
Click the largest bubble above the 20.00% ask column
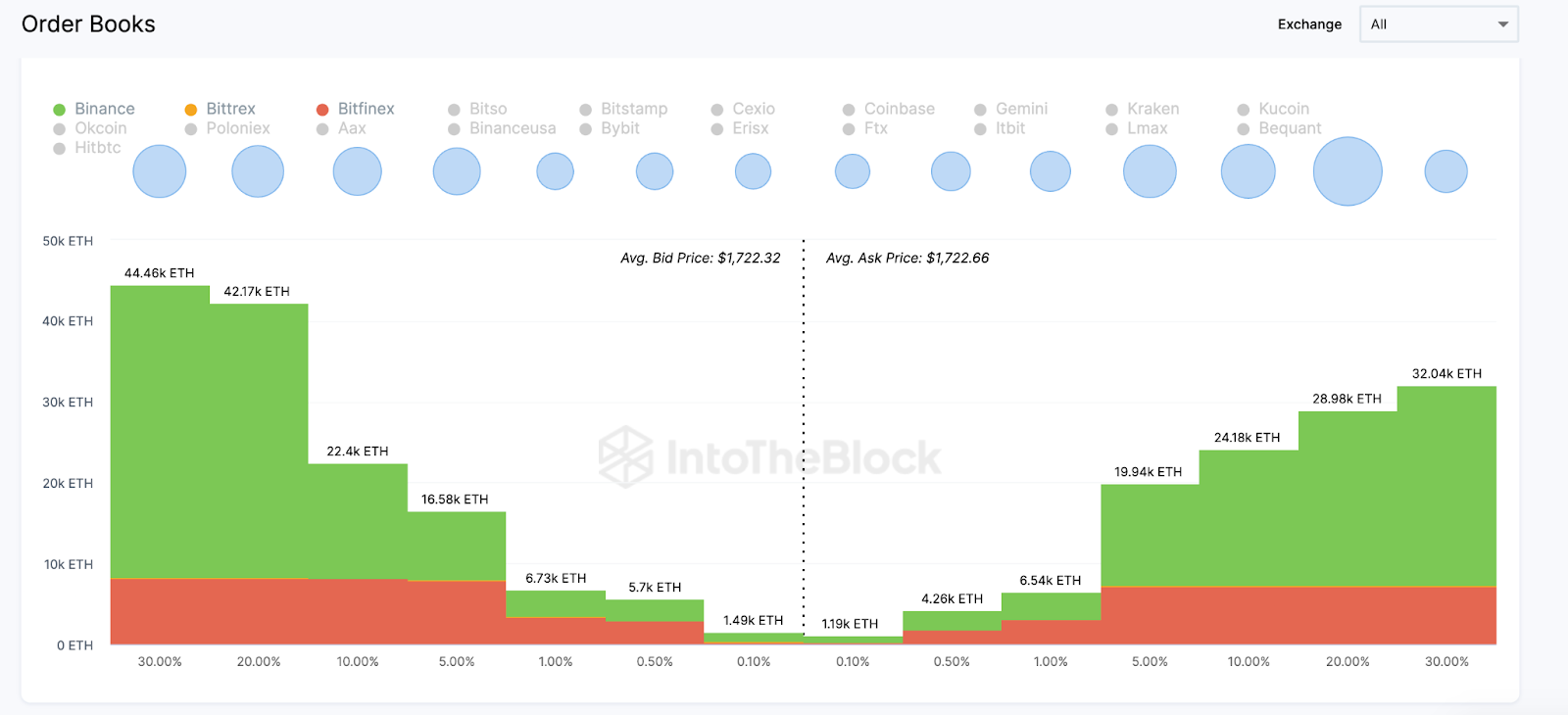1347,171
